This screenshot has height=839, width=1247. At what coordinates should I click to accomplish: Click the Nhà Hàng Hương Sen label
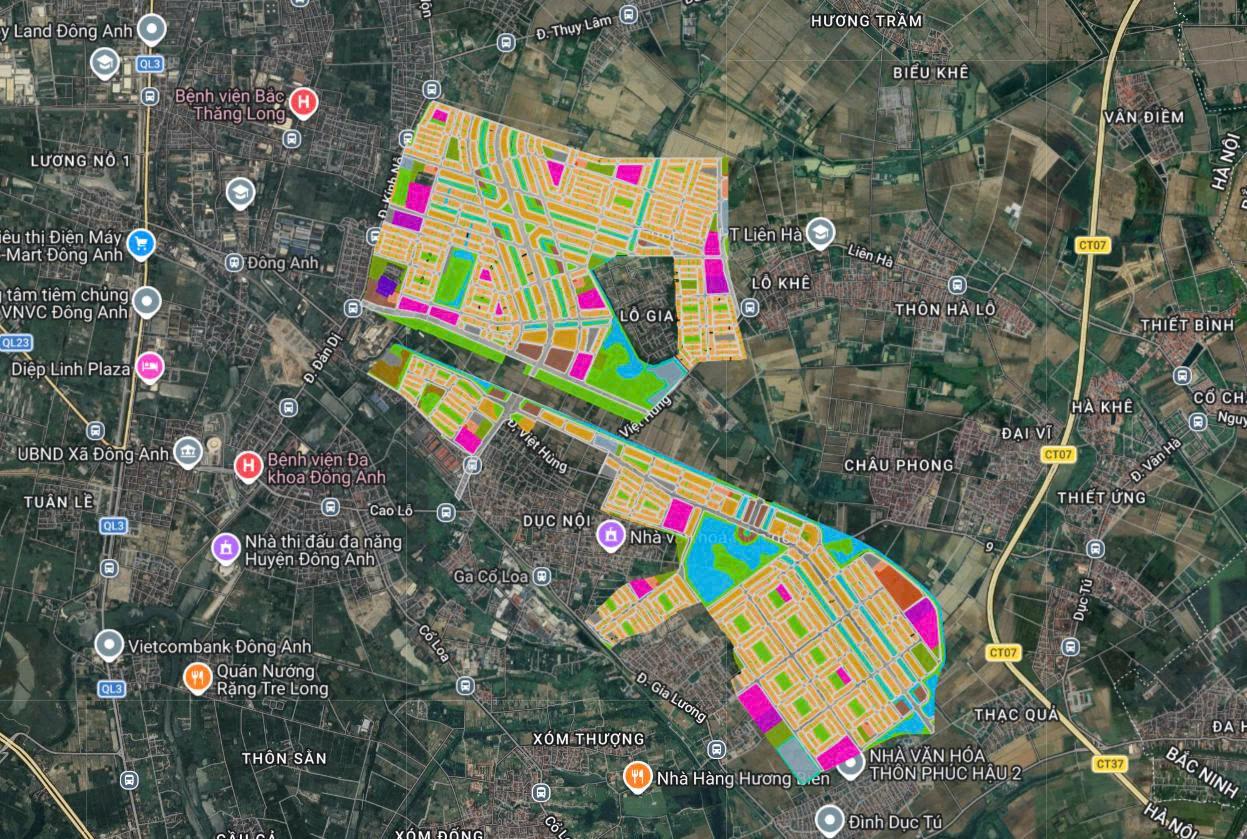743,778
